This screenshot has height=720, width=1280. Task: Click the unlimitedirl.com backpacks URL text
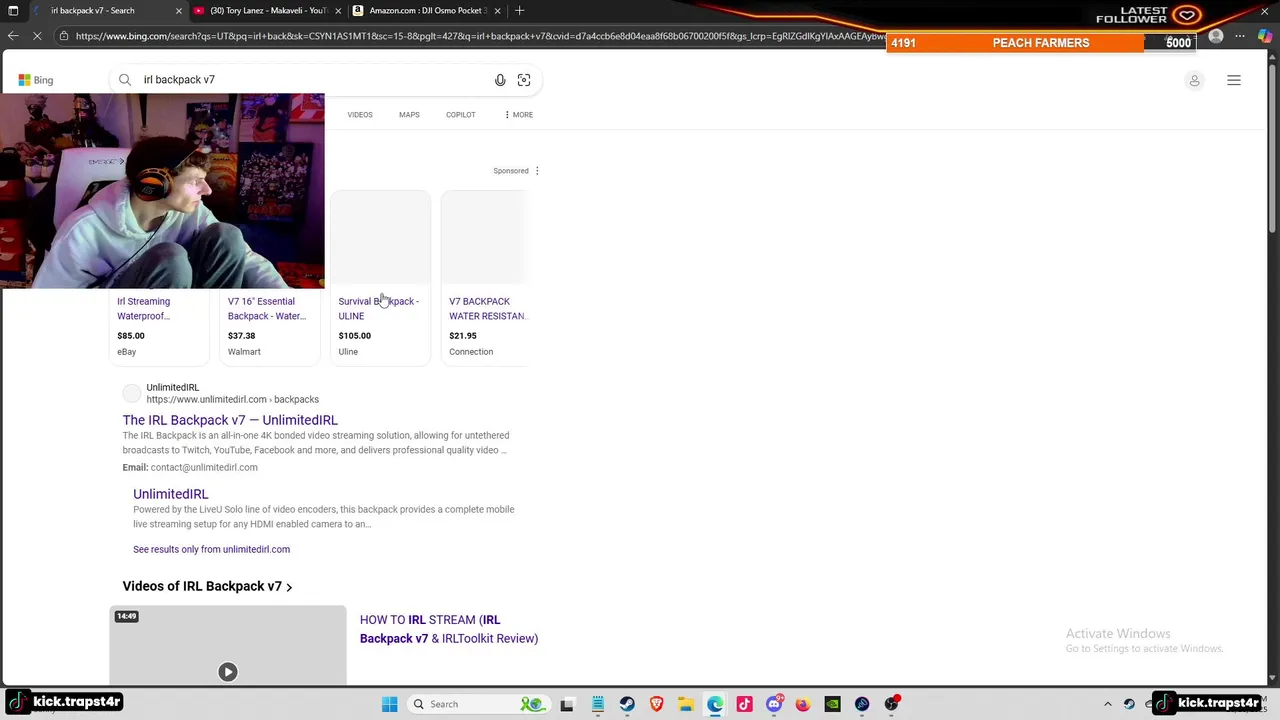pos(232,399)
